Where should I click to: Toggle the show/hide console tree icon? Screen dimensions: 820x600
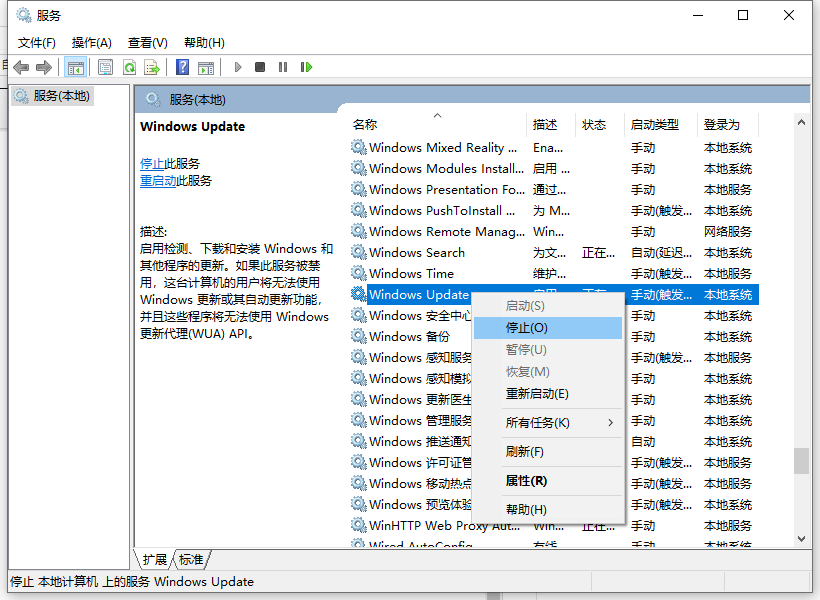pos(75,67)
